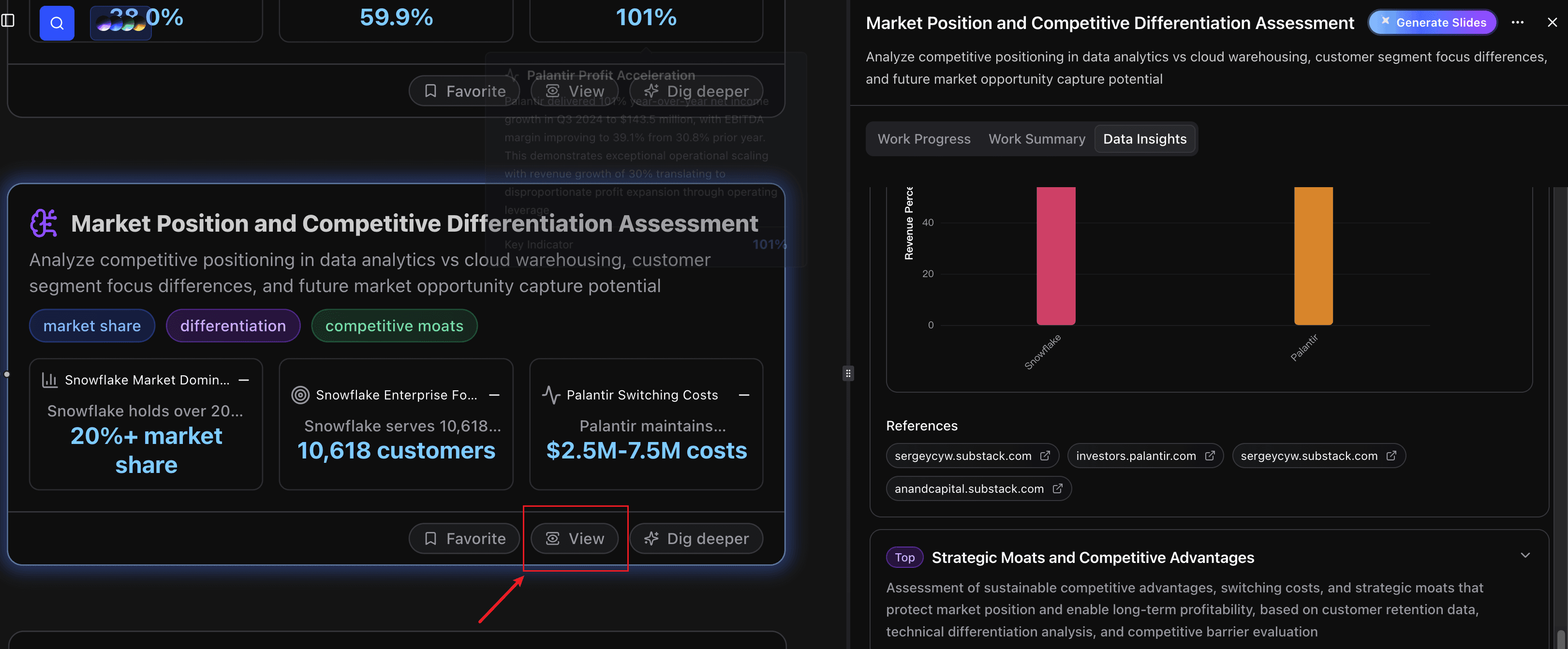1568x649 pixels.
Task: Click the activity icon on Palantir Switching Costs
Action: pos(551,395)
